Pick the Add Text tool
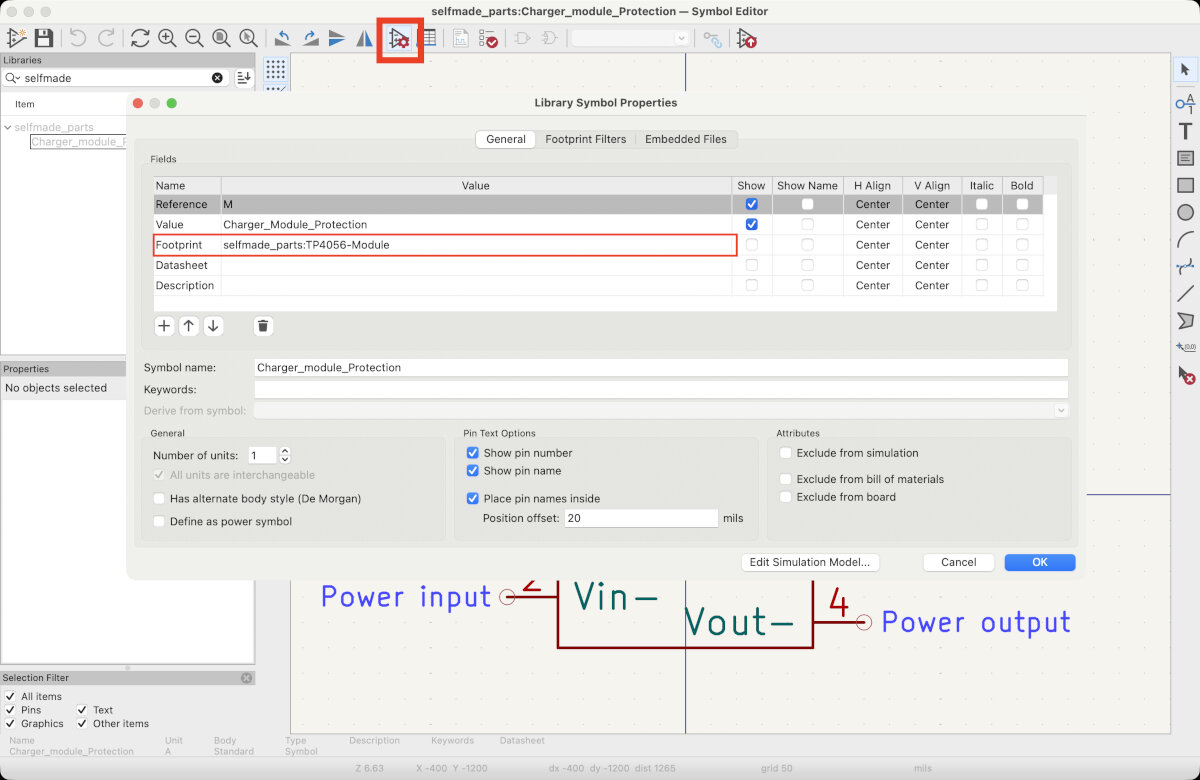The image size is (1200, 780). 1185,131
